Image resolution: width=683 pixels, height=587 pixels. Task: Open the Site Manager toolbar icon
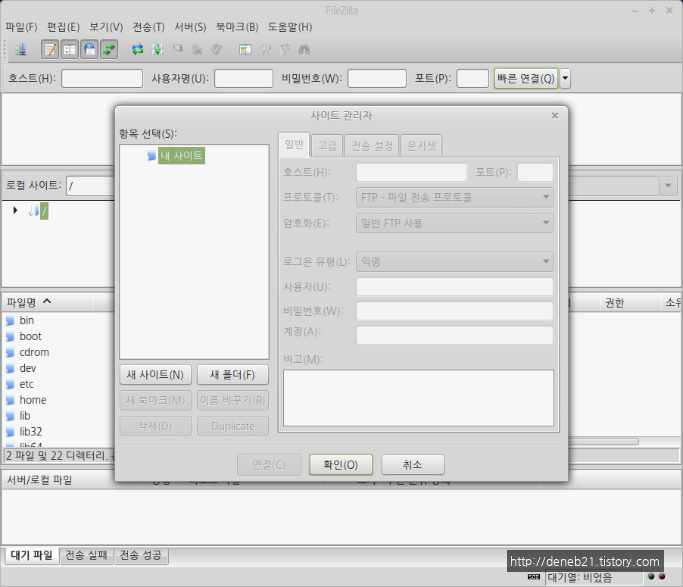[20, 49]
